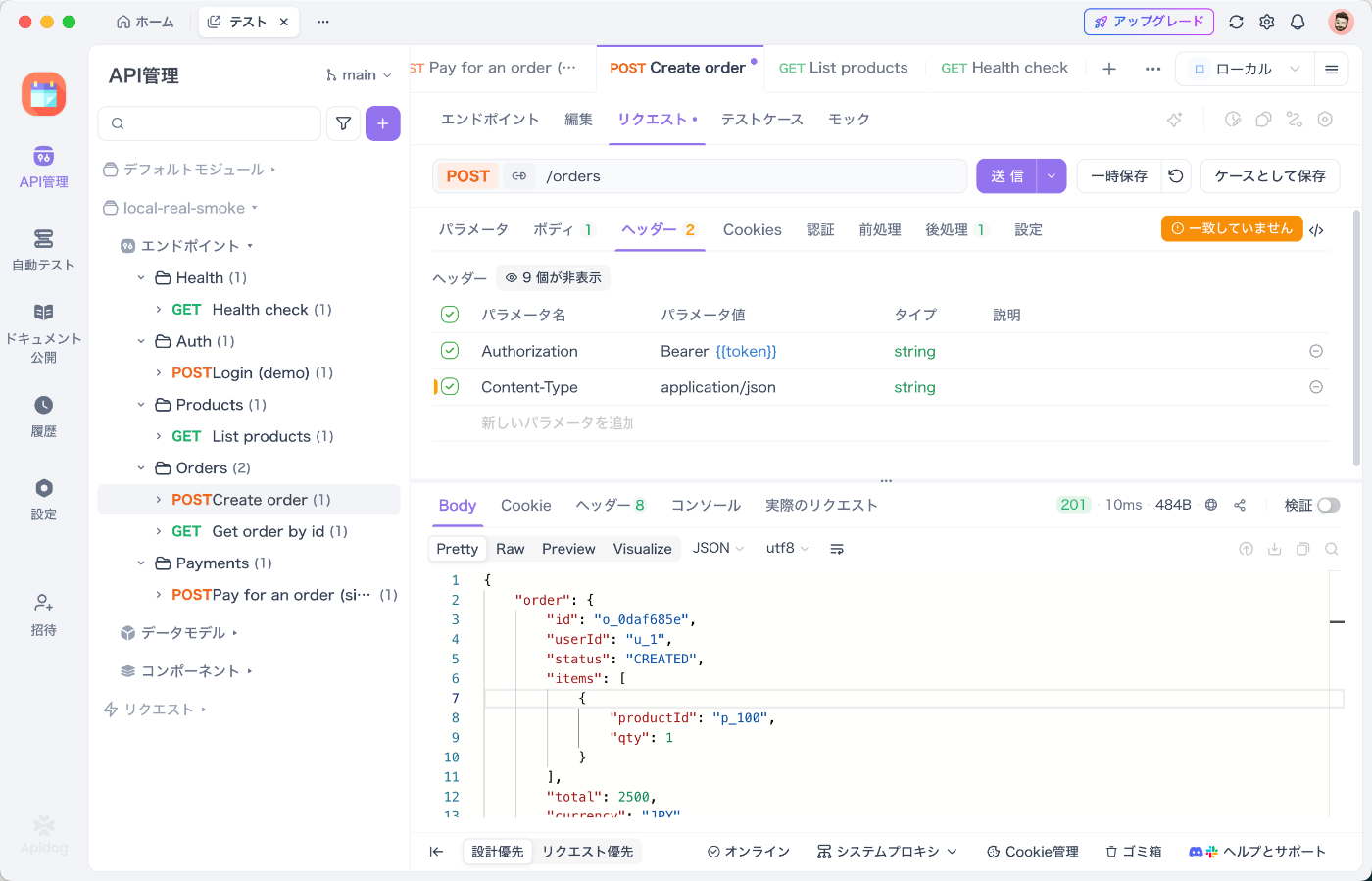Open ゴミ箱 in the status bar
The image size is (1372, 881).
pyautogui.click(x=1134, y=852)
